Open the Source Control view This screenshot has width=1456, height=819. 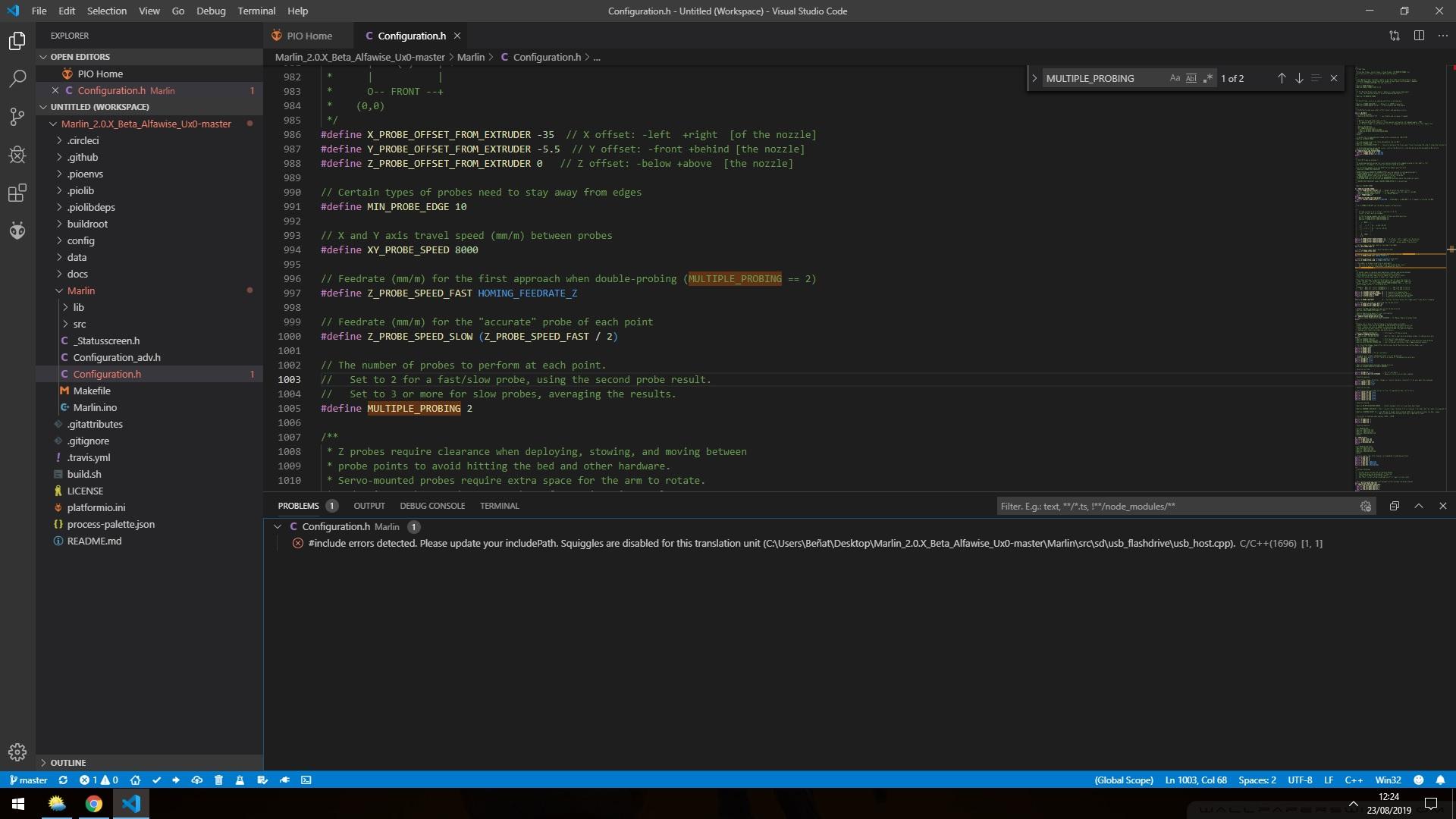tap(17, 116)
